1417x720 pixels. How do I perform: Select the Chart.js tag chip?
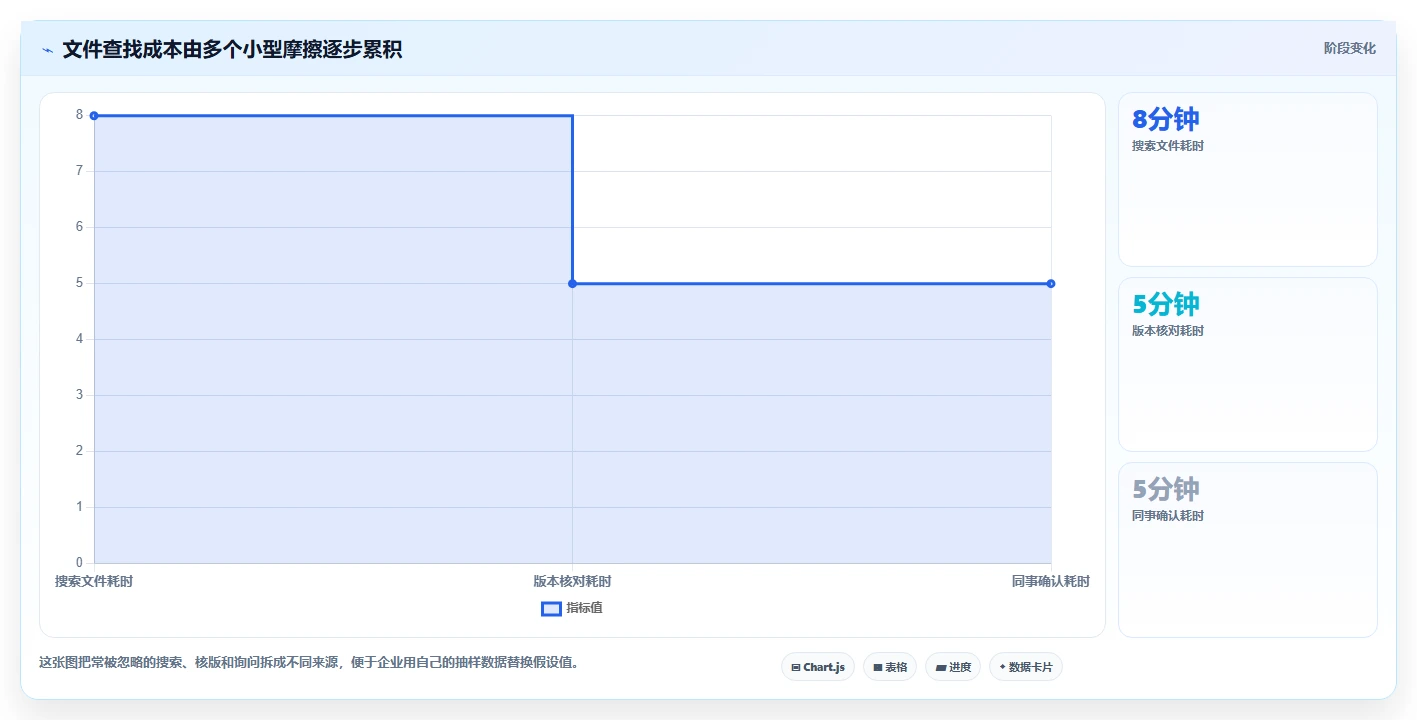point(818,667)
